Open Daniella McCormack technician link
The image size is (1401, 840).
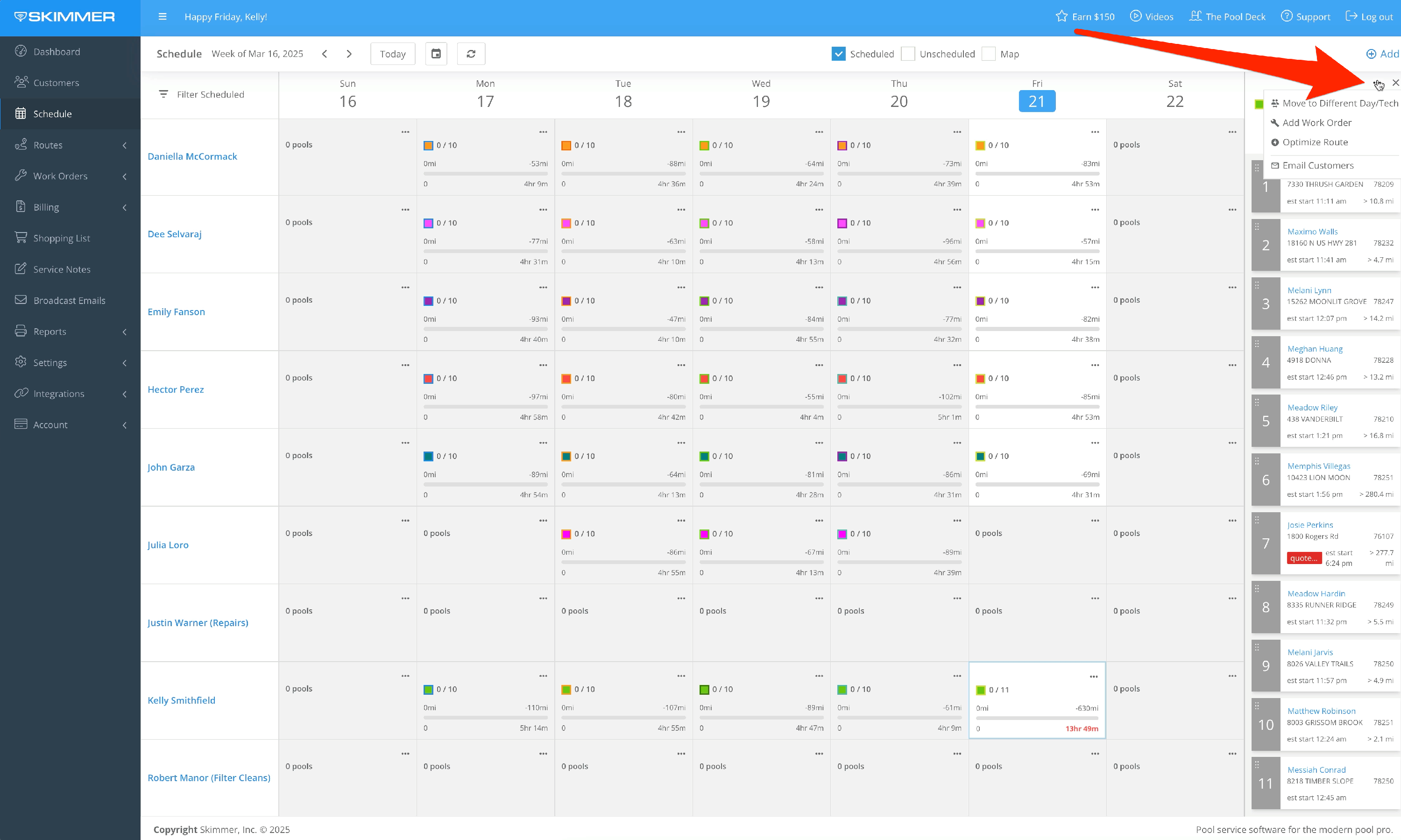[192, 156]
